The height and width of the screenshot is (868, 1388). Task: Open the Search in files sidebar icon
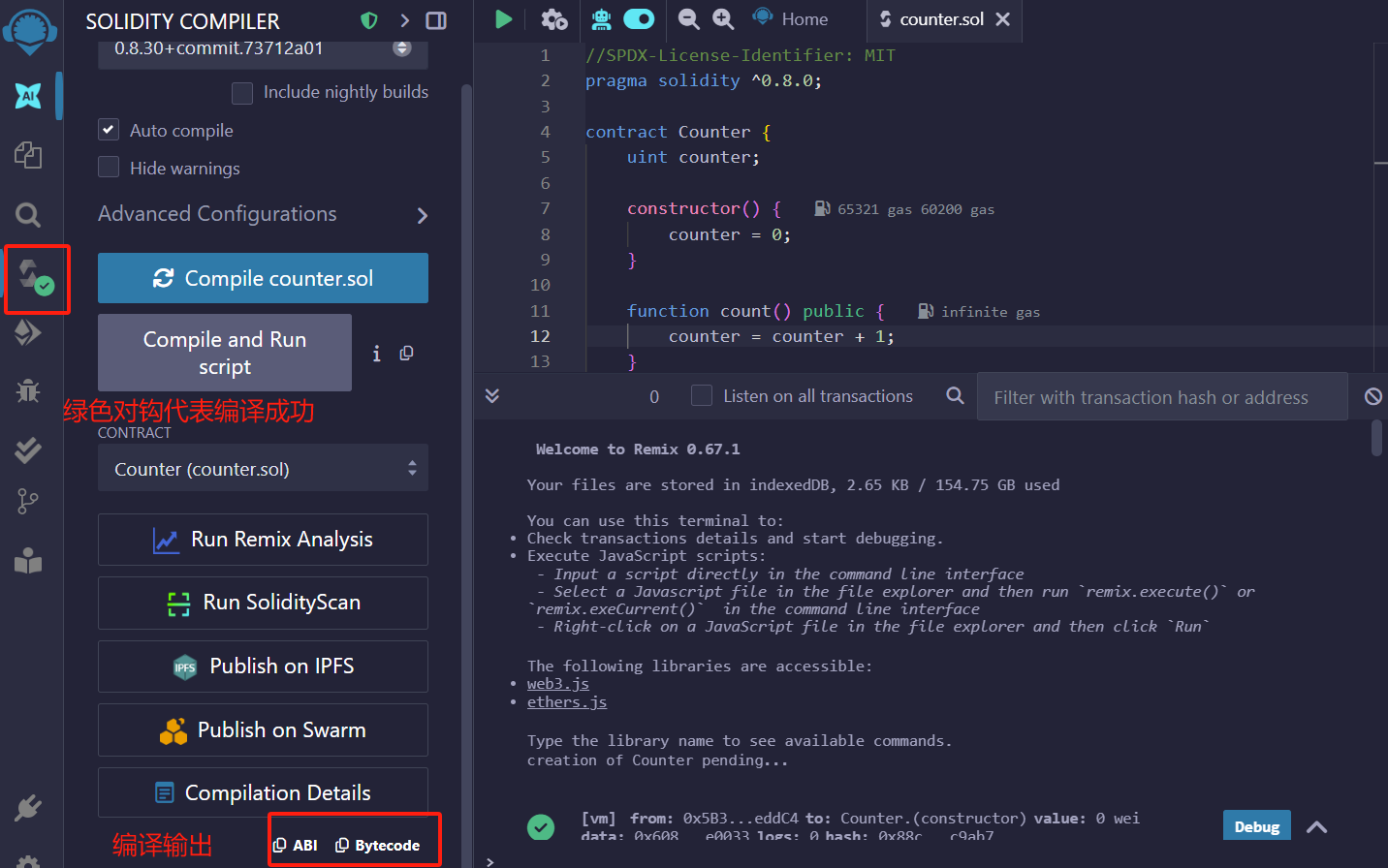click(x=28, y=214)
